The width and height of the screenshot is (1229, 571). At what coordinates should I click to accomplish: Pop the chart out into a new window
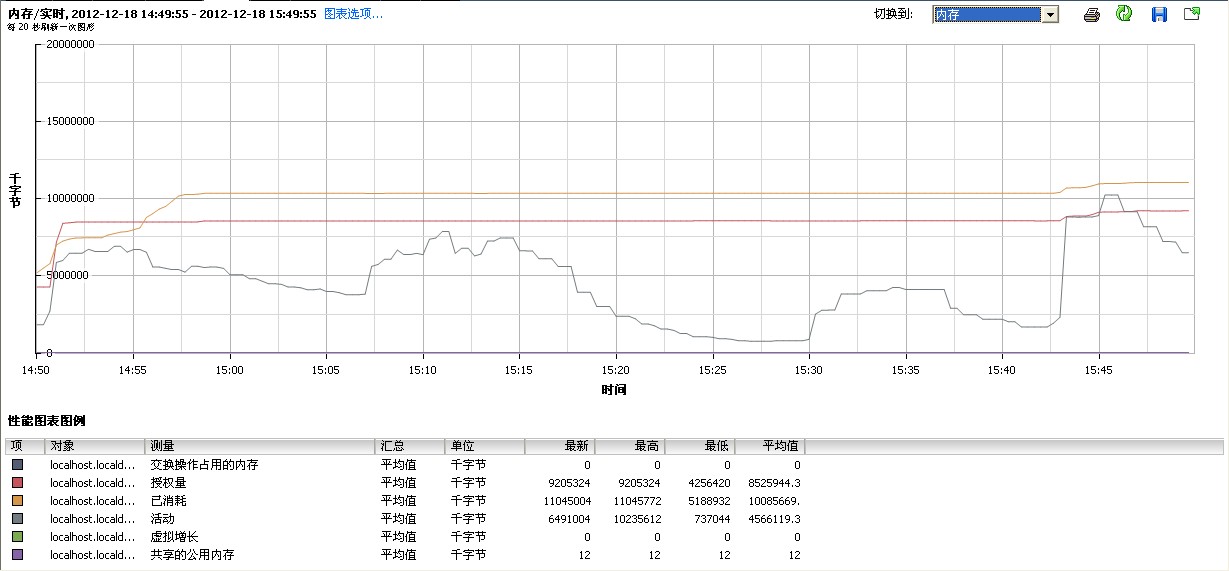point(1192,14)
